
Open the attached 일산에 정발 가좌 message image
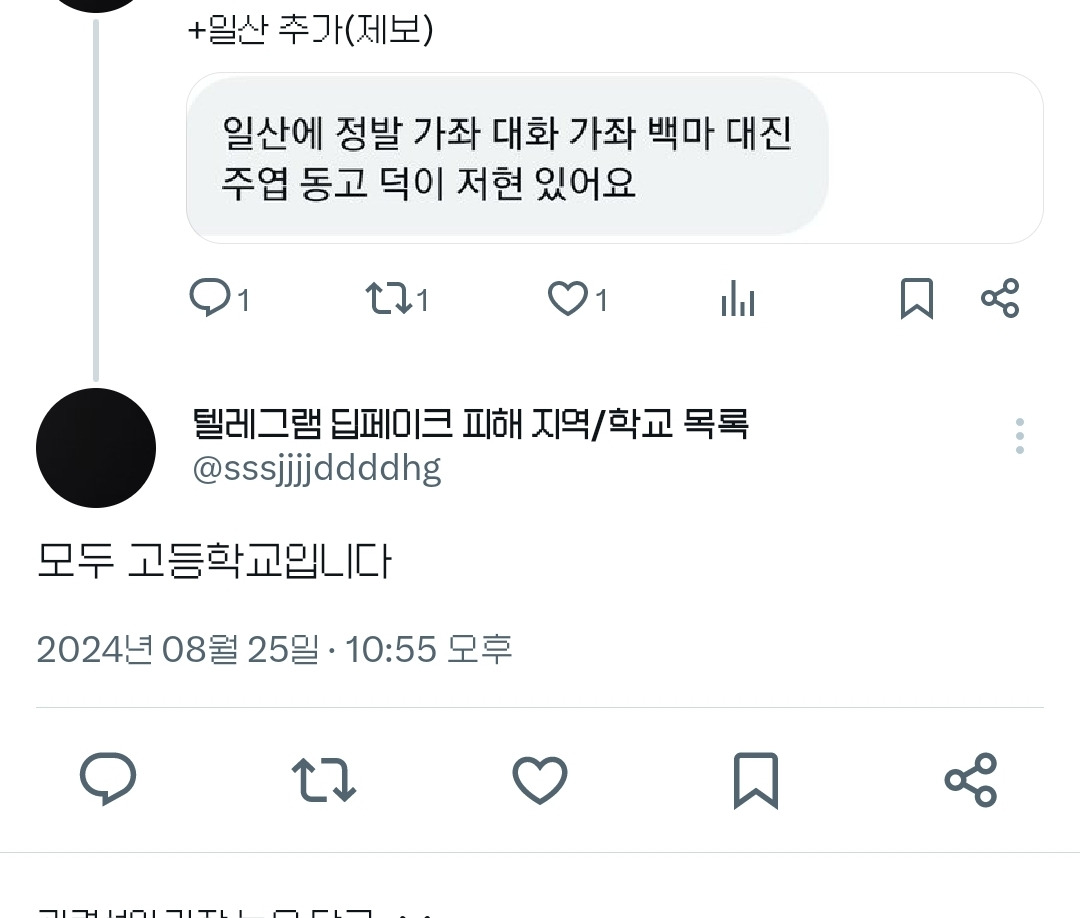point(614,158)
